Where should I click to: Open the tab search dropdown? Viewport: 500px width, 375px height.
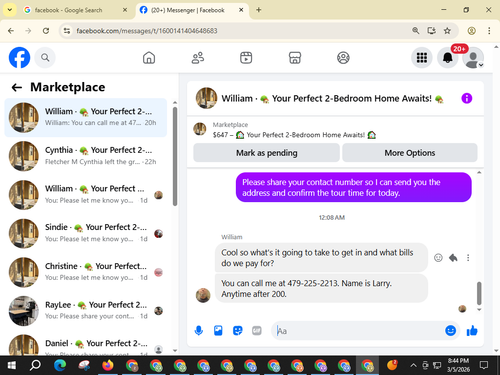(x=10, y=10)
